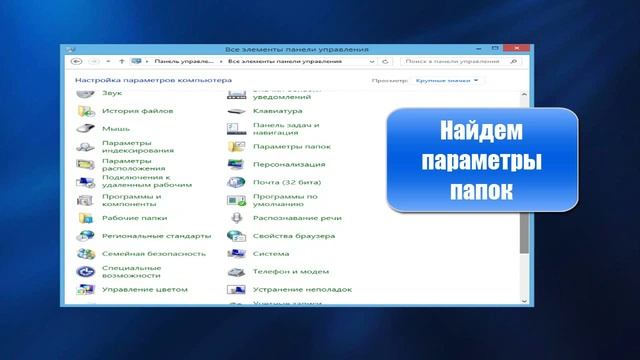Expand breadcrumb arrow after Панель управления
This screenshot has width=640, height=360.
click(221, 62)
